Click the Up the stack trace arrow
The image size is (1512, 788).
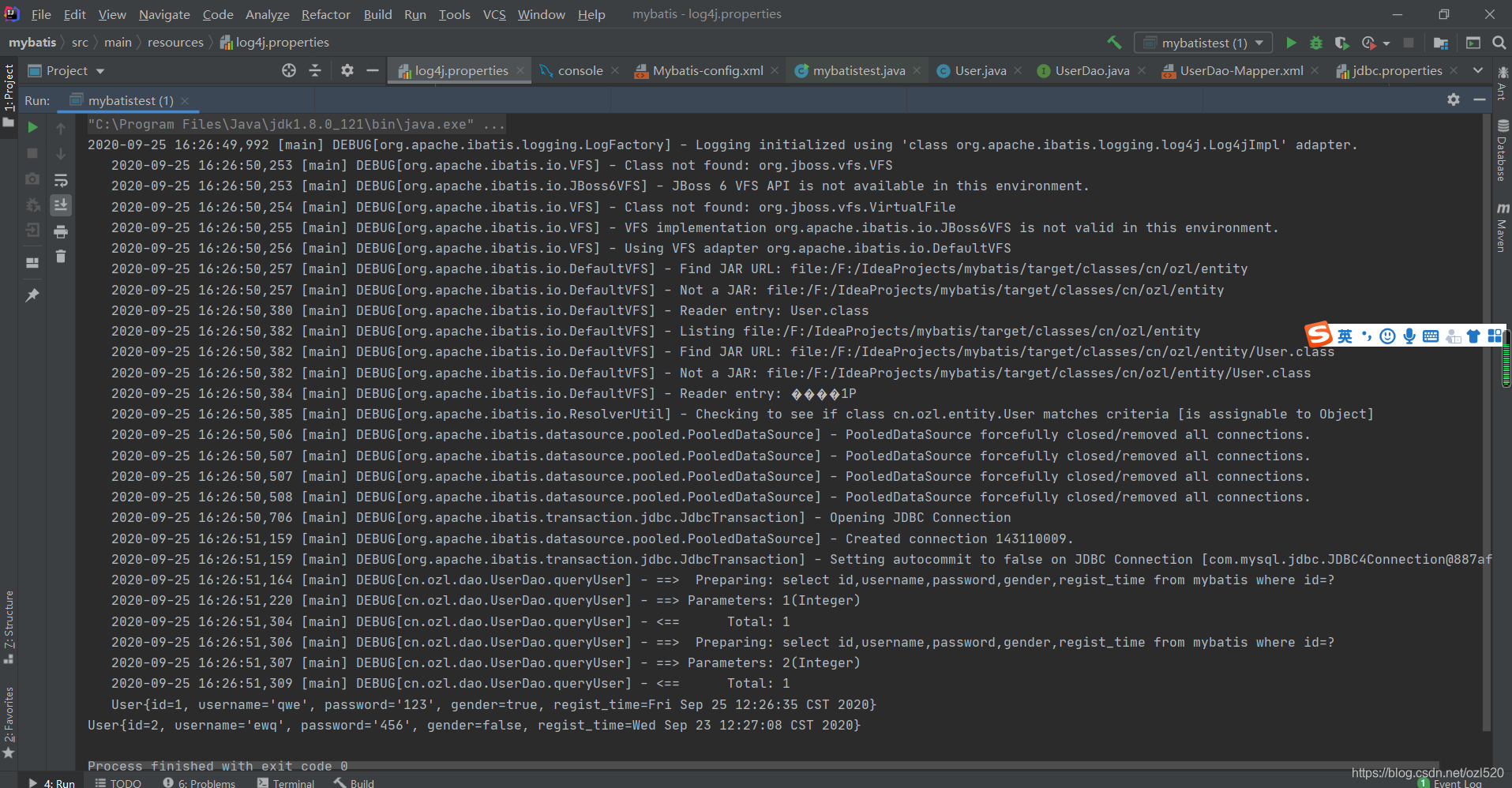point(61,128)
